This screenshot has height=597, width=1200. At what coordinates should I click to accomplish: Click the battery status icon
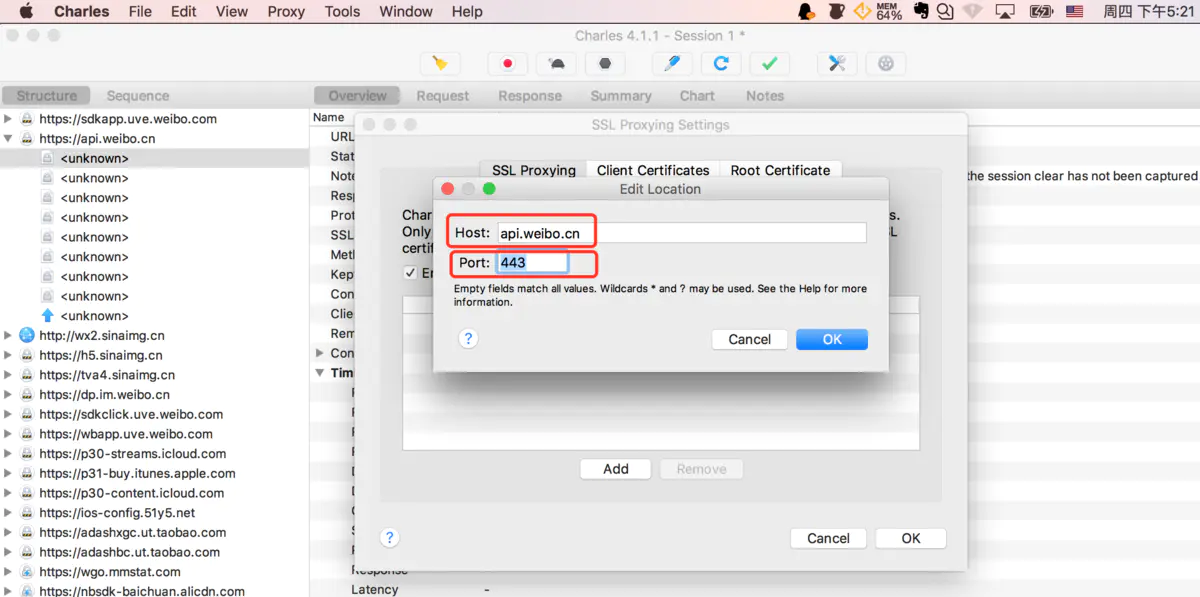tap(1041, 12)
